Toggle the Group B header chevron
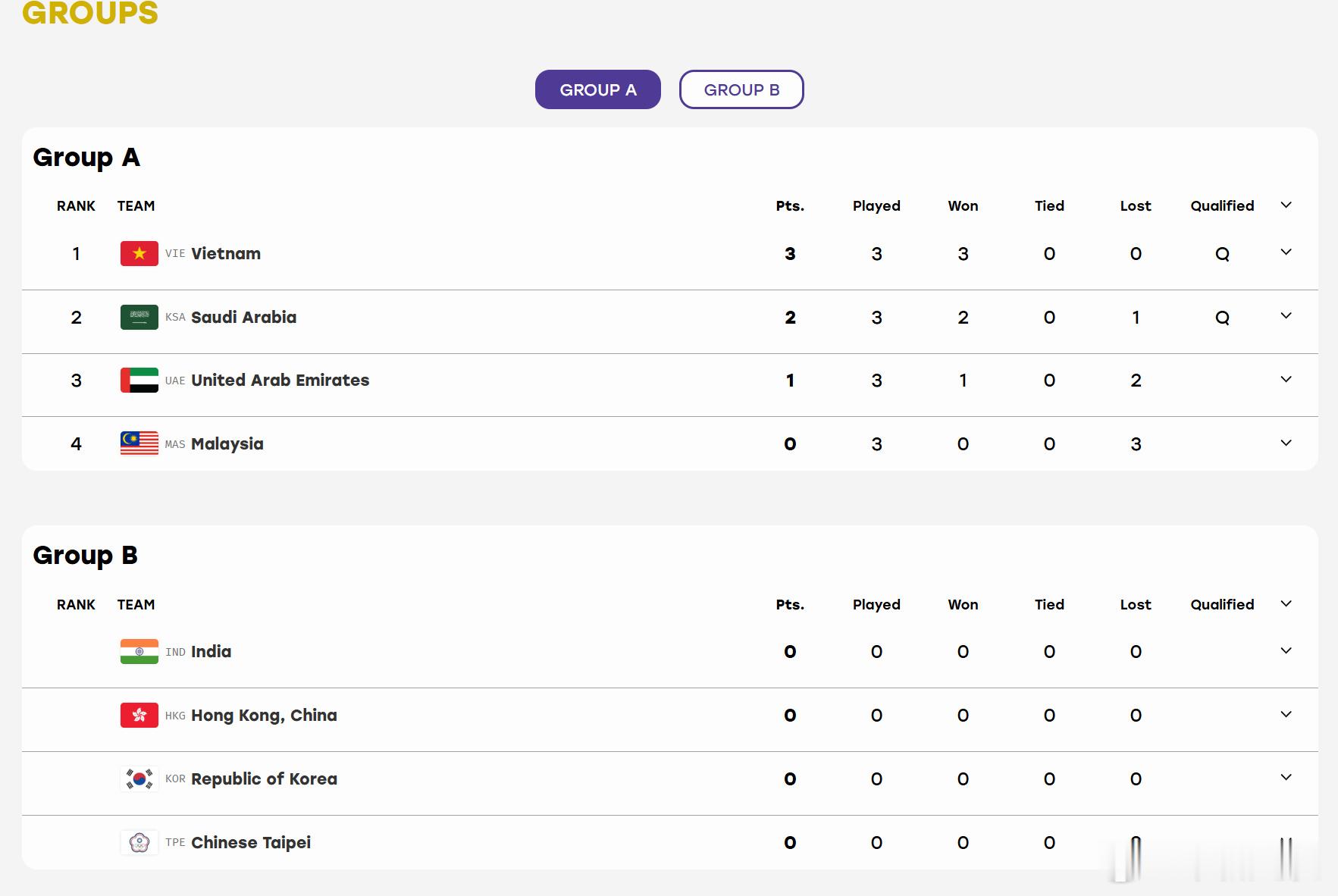This screenshot has height=896, width=1338. pyautogui.click(x=1286, y=604)
